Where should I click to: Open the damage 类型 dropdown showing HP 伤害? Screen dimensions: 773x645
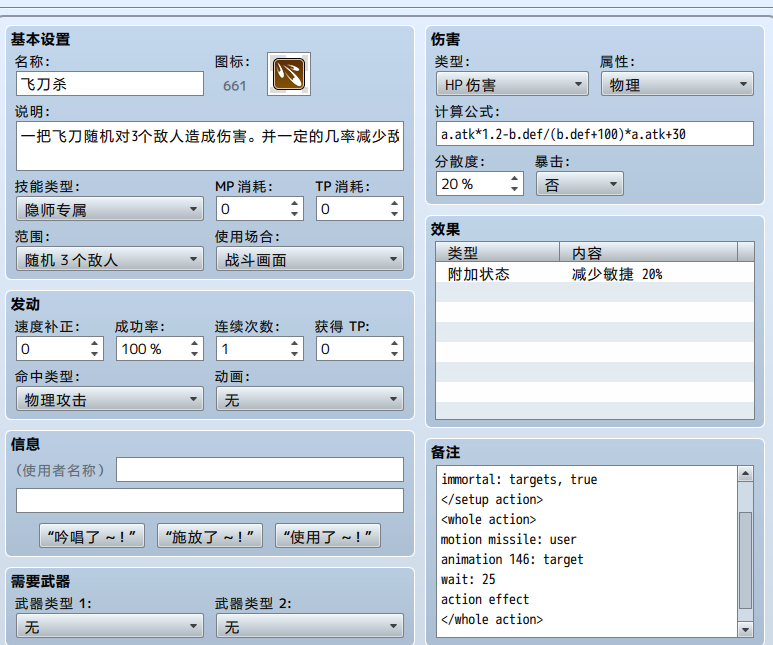pyautogui.click(x=512, y=84)
